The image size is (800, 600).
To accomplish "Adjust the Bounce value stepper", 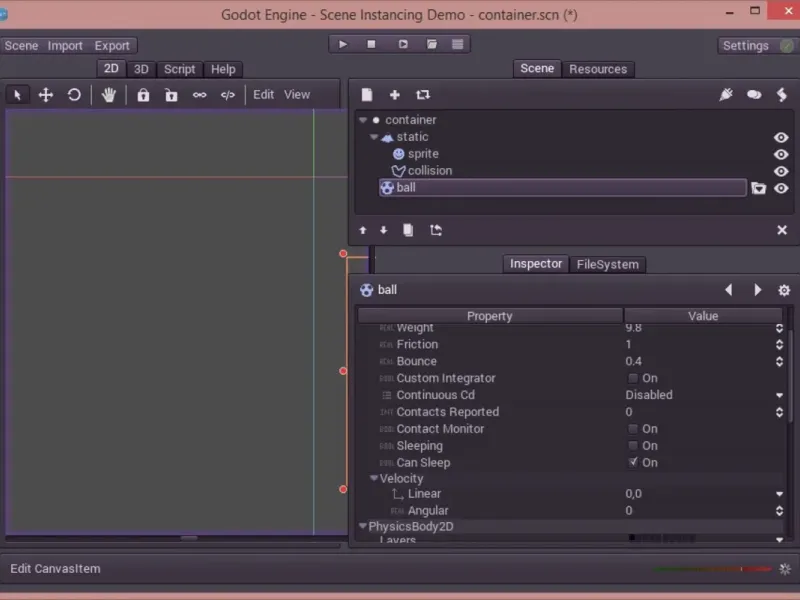I will tap(779, 361).
